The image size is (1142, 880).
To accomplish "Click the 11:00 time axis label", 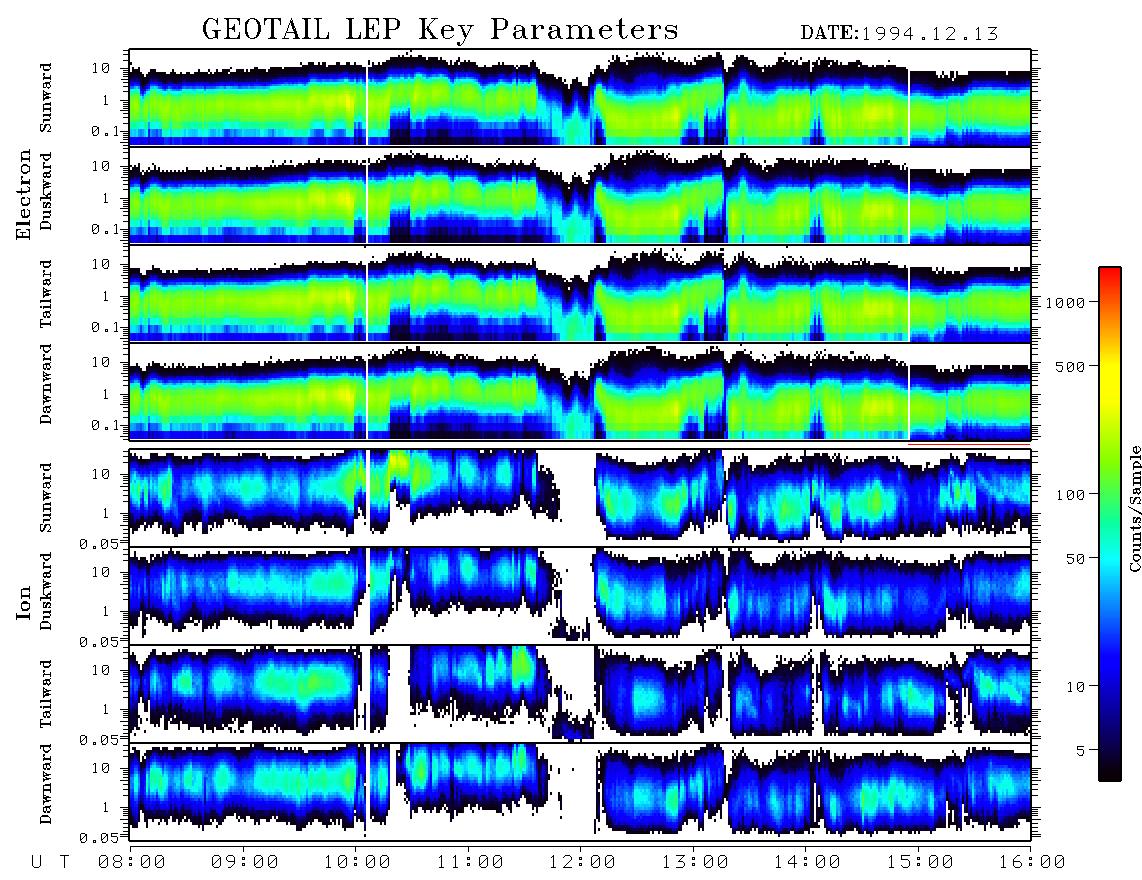I will click(x=470, y=862).
